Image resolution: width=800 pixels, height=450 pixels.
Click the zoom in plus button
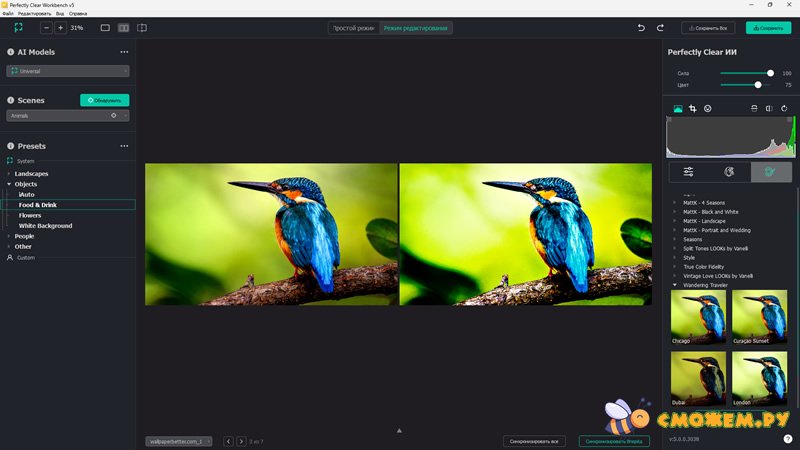point(60,28)
